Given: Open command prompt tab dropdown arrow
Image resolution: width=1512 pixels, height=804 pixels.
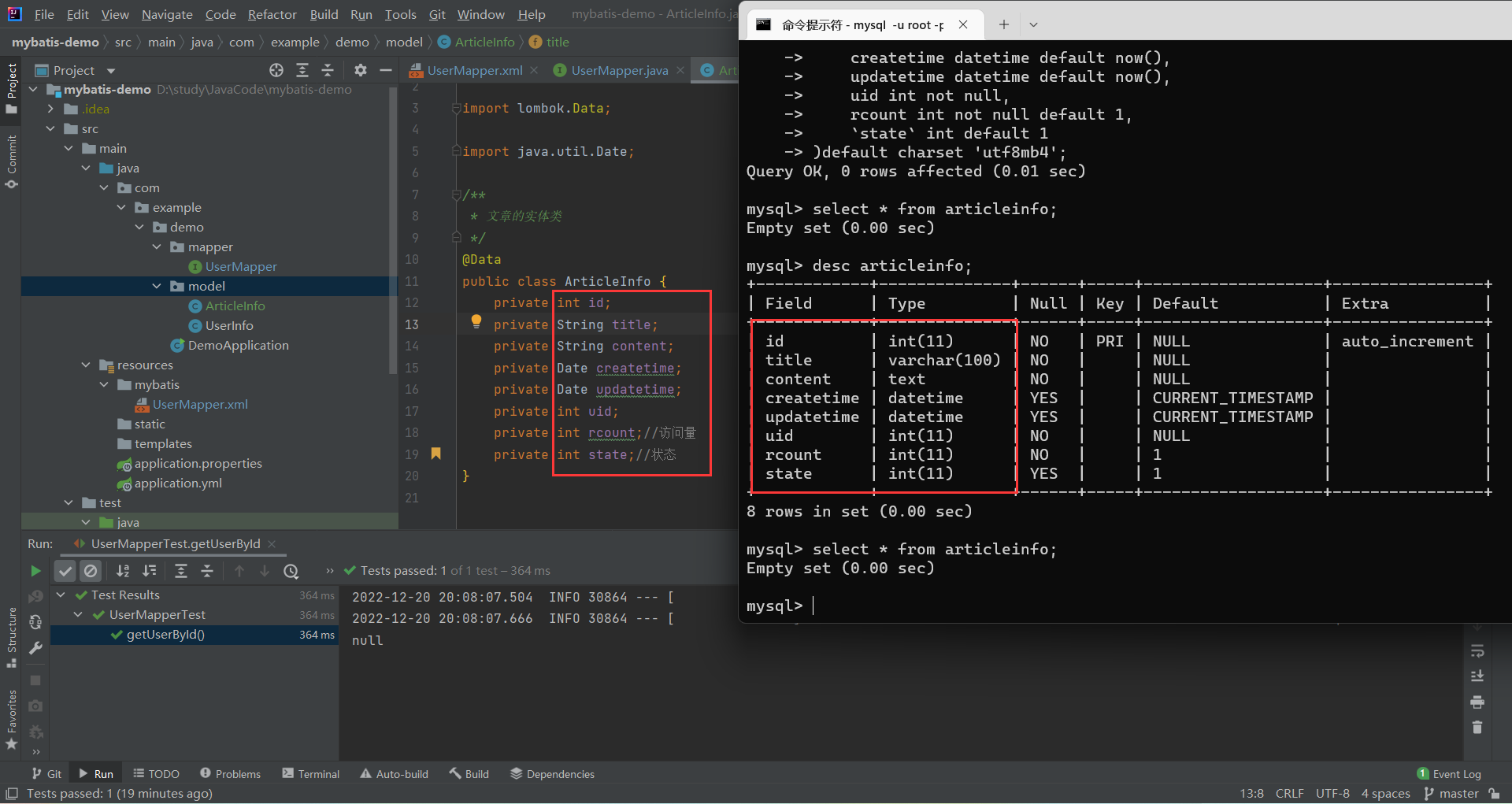Looking at the screenshot, I should coord(1033,24).
